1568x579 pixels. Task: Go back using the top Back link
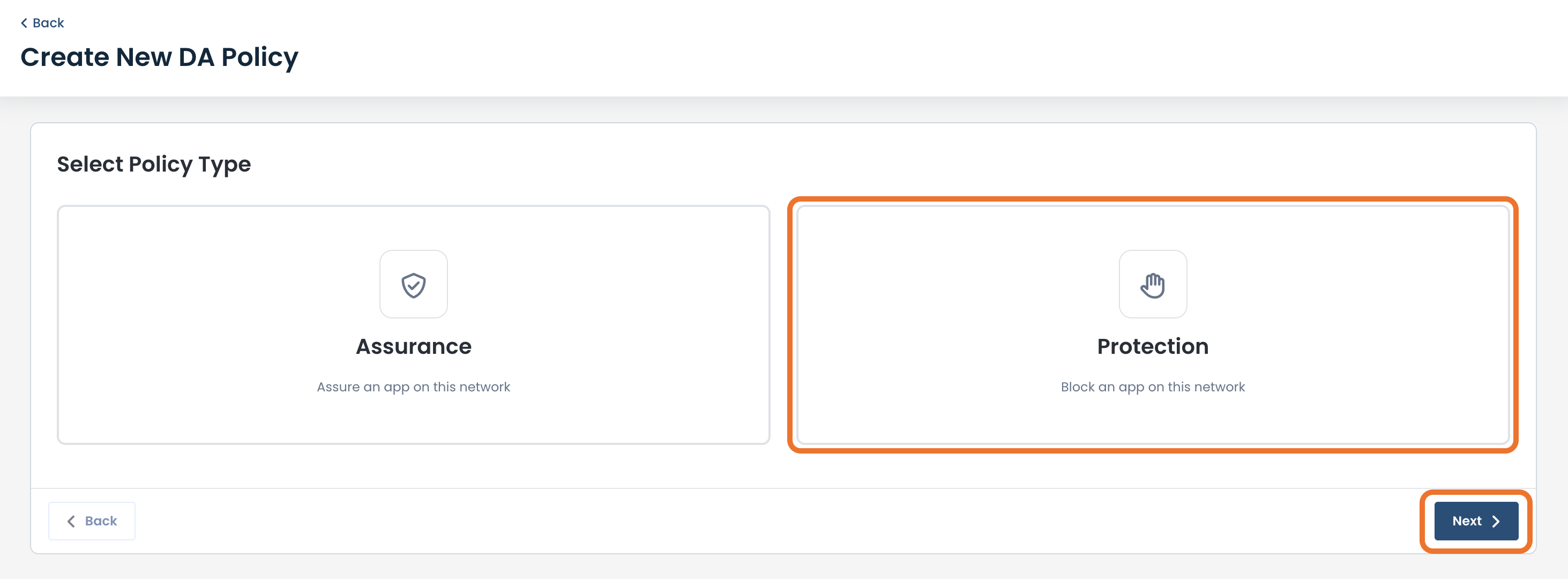[x=42, y=23]
